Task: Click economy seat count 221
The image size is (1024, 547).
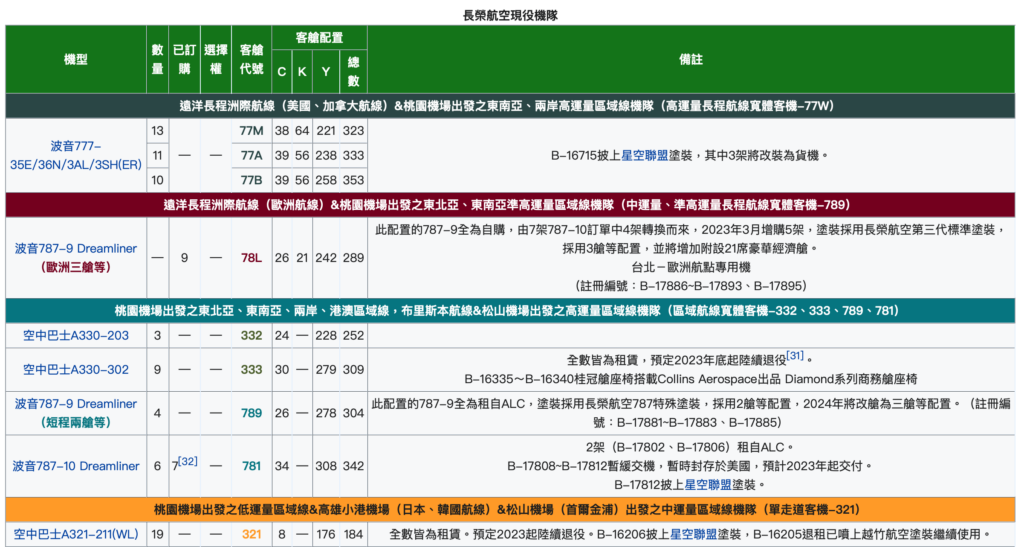Action: [326, 131]
